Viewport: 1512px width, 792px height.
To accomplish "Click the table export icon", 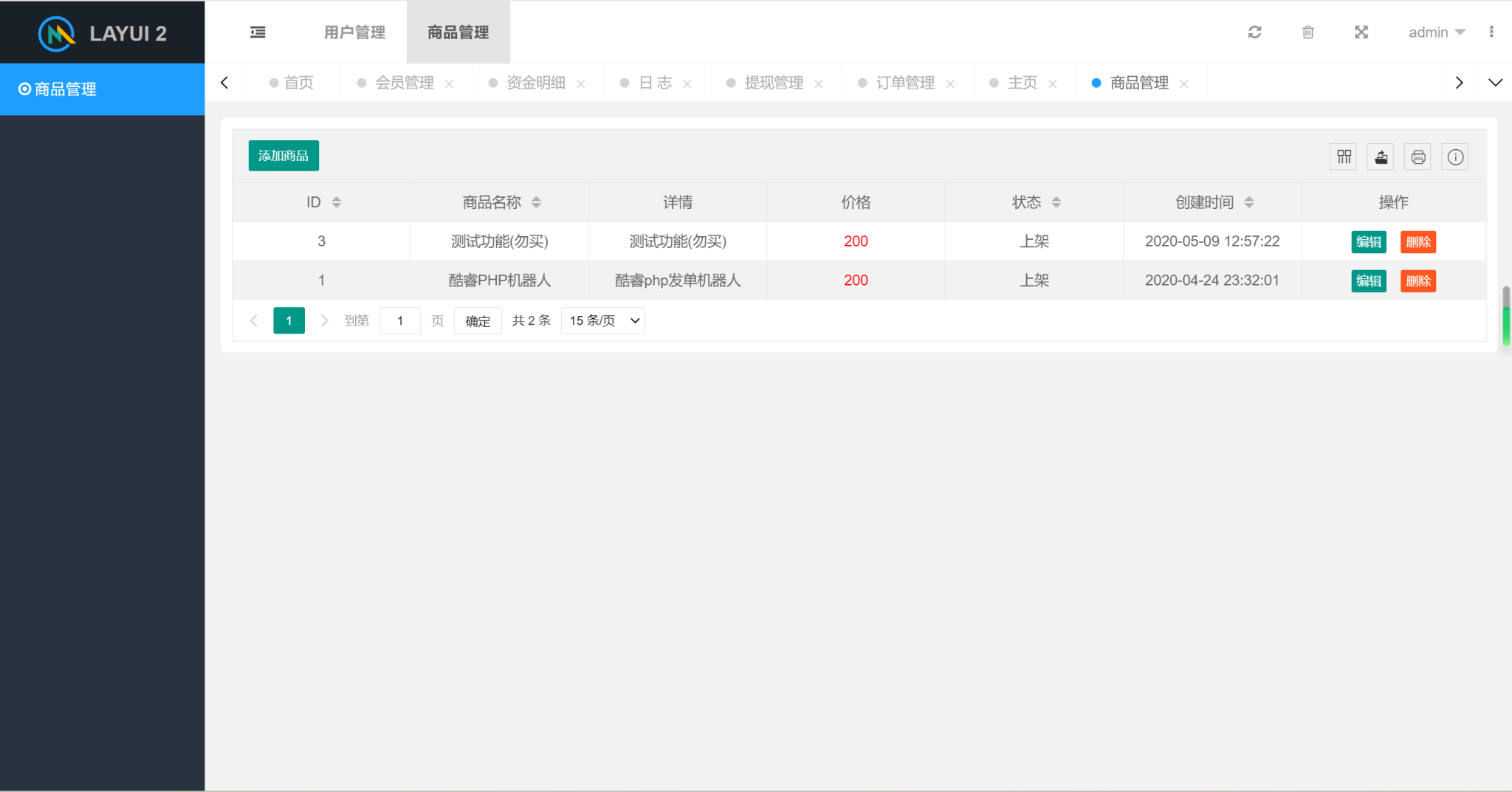I will 1381,156.
